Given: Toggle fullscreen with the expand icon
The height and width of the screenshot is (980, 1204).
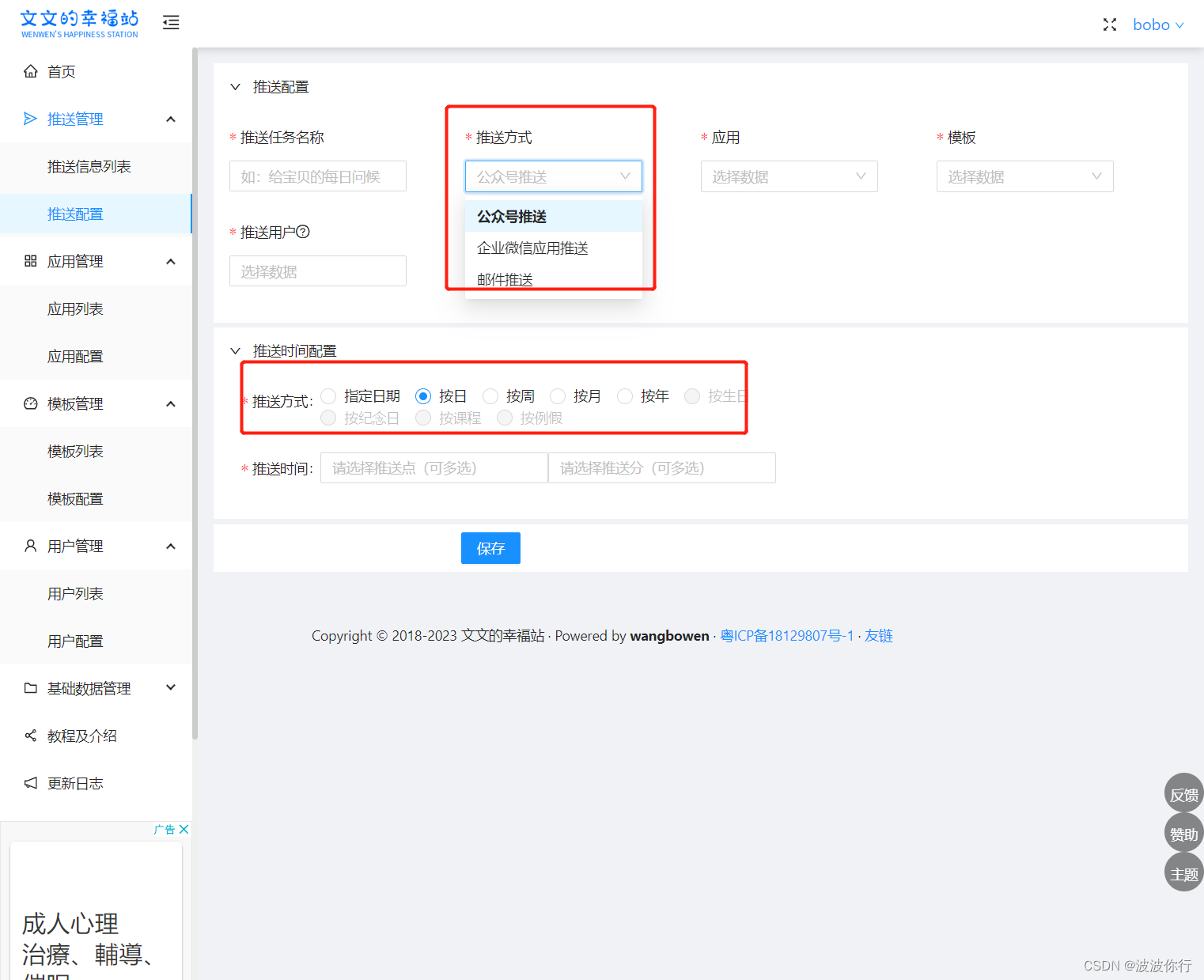Looking at the screenshot, I should point(1110,25).
